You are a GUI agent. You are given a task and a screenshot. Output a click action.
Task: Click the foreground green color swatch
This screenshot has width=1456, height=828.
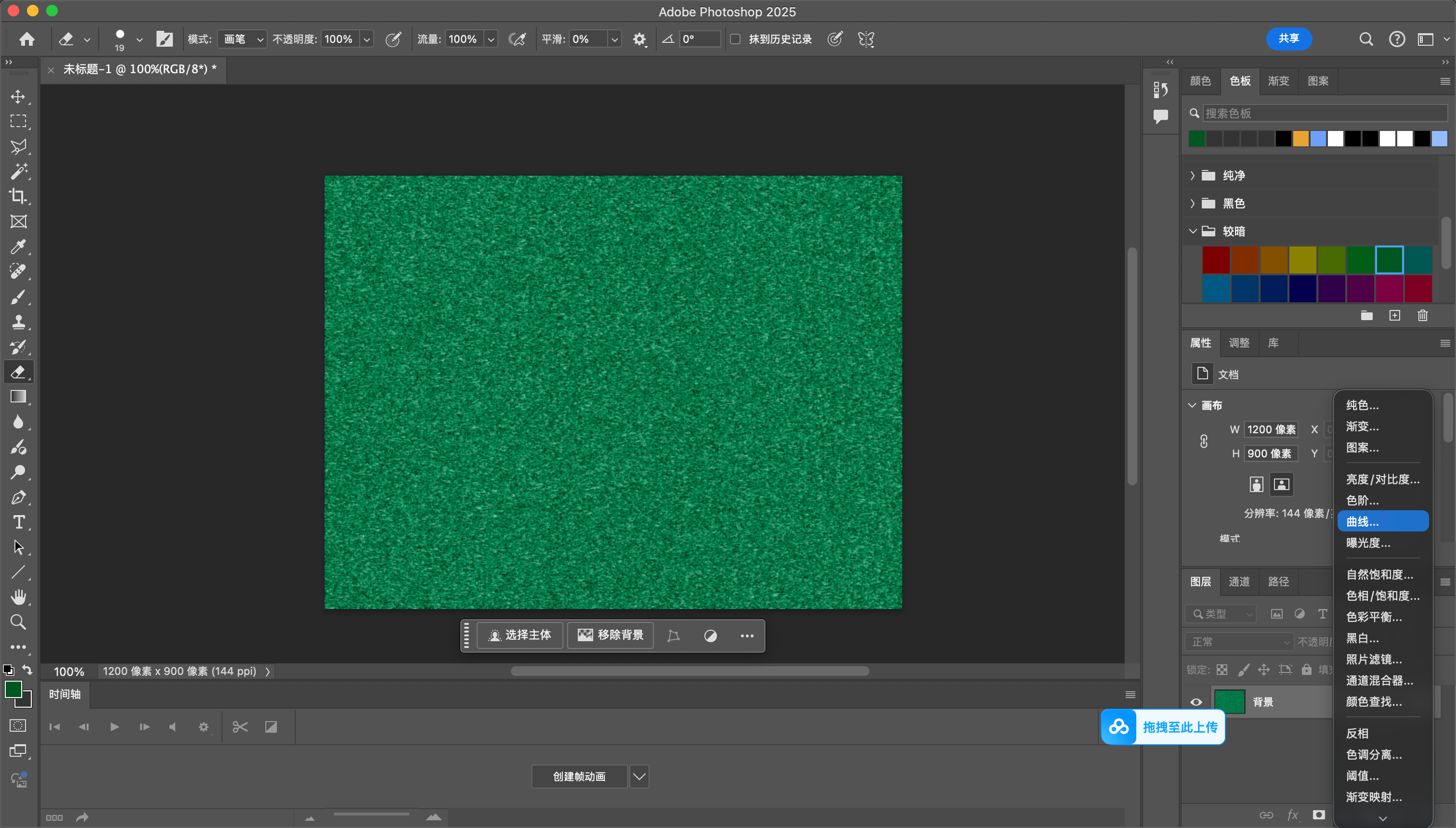coord(13,689)
